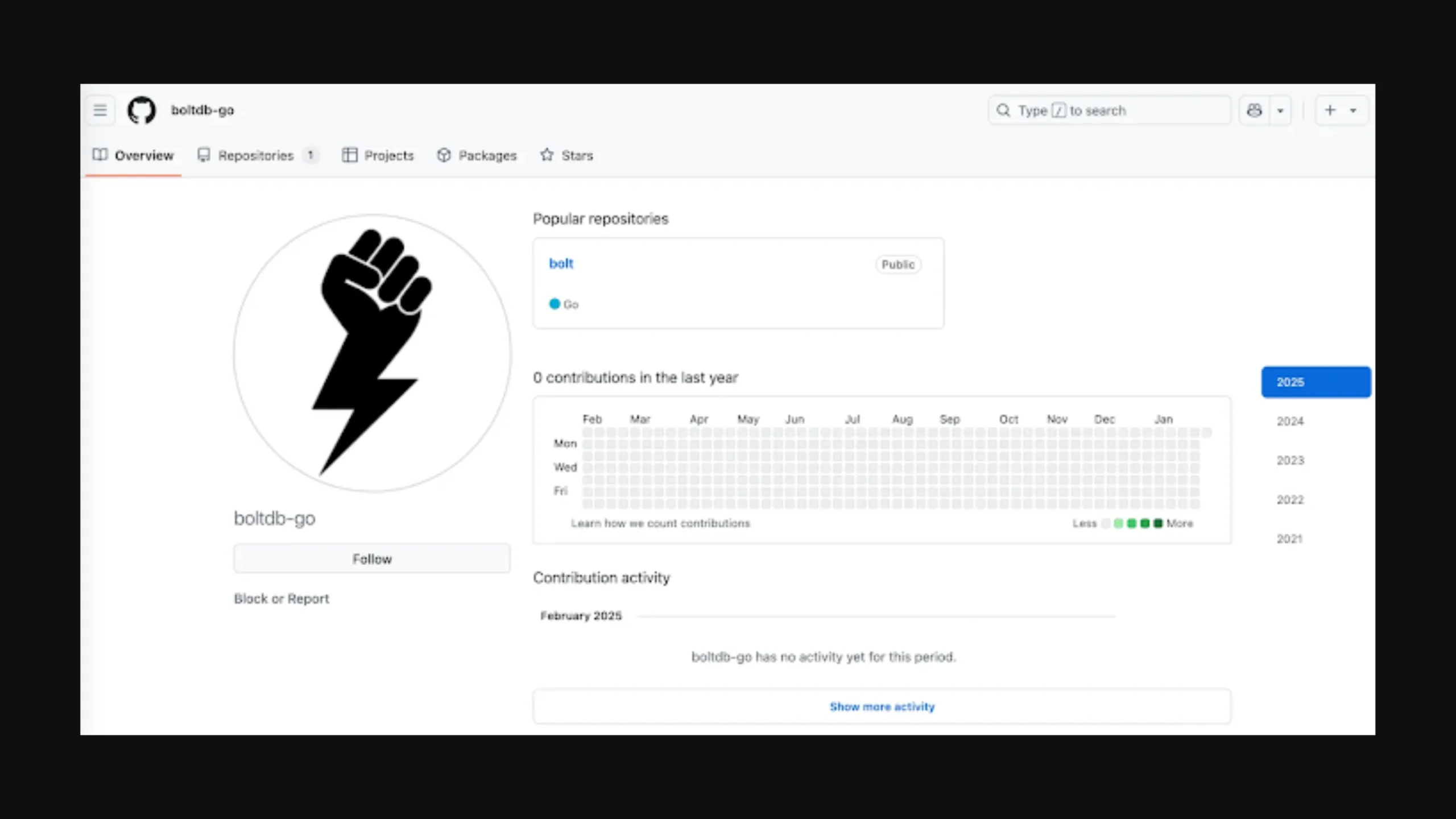This screenshot has width=1456, height=819.
Task: Focus the Type / to search field
Action: click(x=1109, y=110)
